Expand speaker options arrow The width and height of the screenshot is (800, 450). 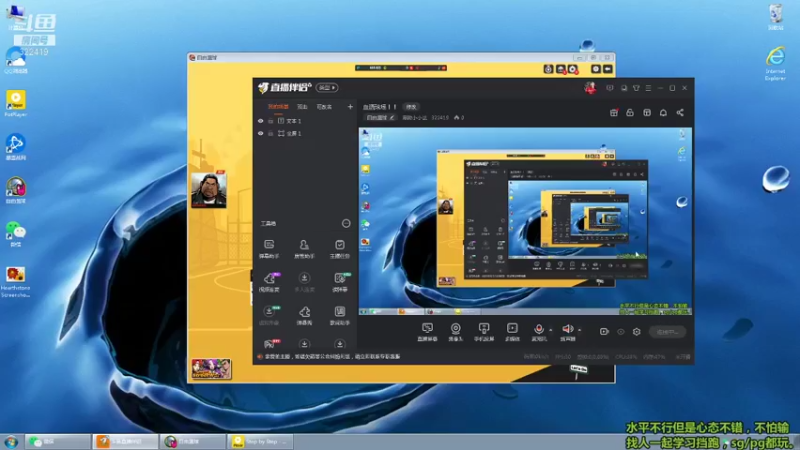579,330
